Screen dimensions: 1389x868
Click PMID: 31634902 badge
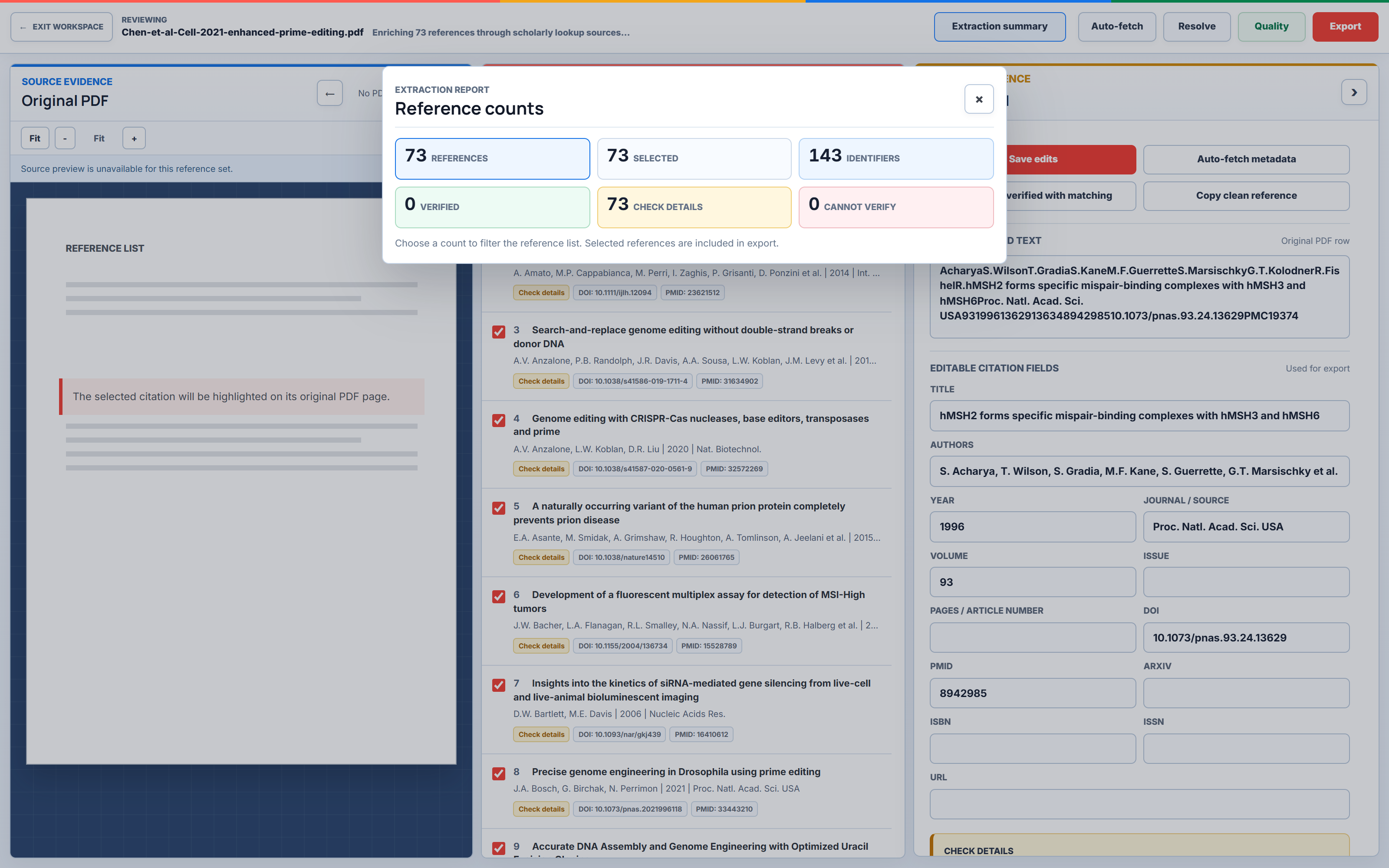coord(730,381)
